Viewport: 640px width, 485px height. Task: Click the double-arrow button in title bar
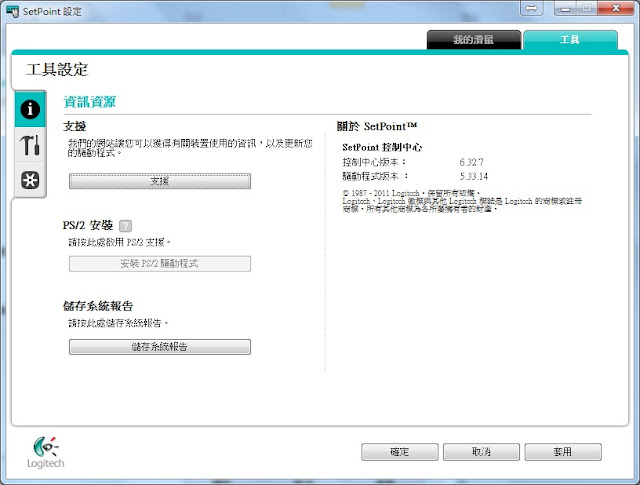coord(531,8)
